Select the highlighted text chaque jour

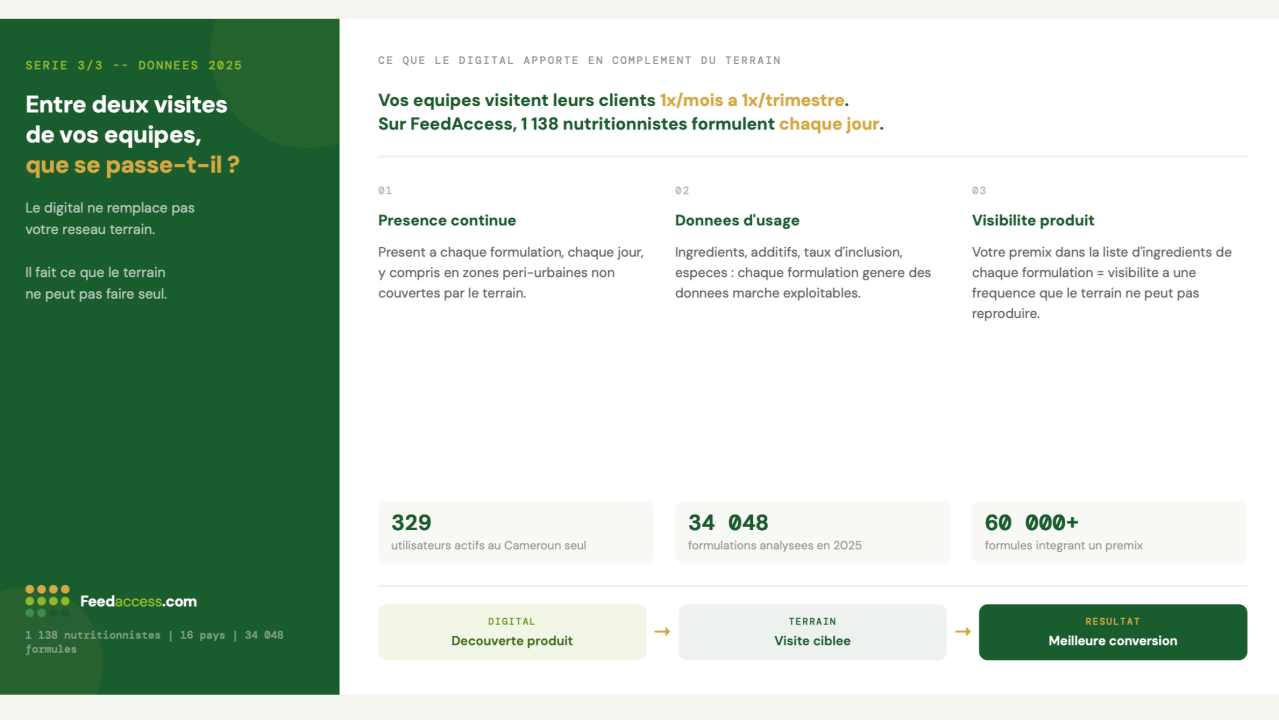click(827, 122)
